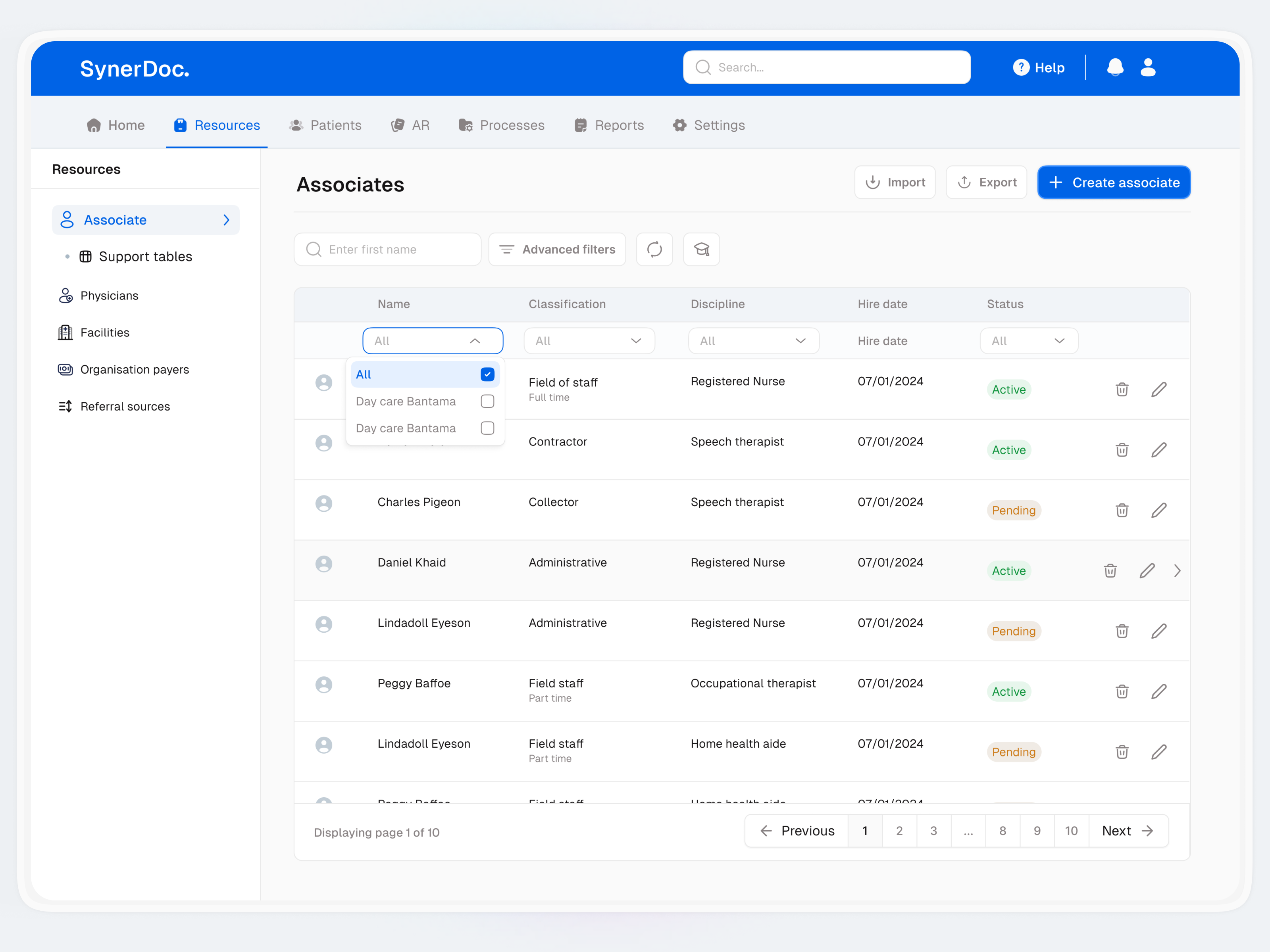Click the Export button
Screen dimensions: 1270x952
(986, 182)
